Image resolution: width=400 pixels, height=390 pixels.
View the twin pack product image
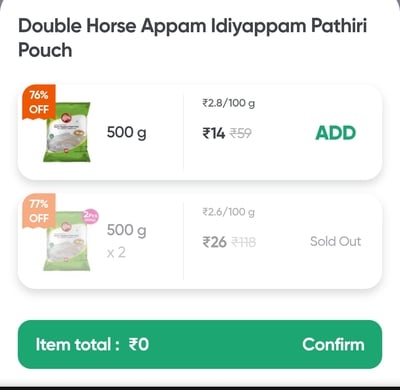[67, 241]
